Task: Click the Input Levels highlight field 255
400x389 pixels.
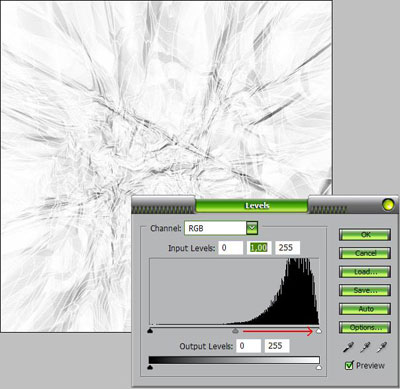Action: [x=287, y=248]
